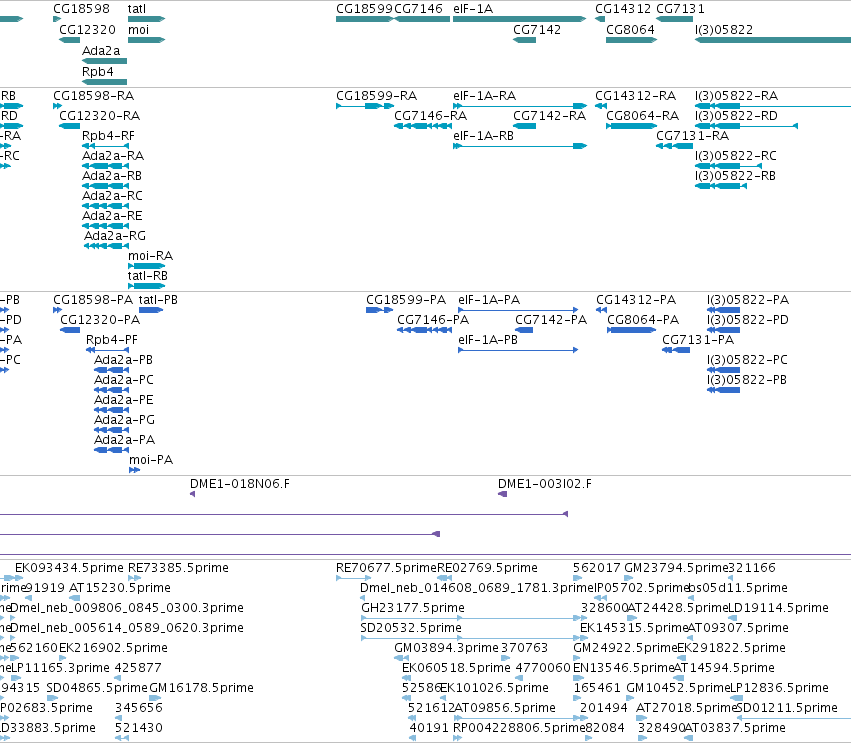Click the CG18598 gene label
The height and width of the screenshot is (743, 851).
[81, 9]
